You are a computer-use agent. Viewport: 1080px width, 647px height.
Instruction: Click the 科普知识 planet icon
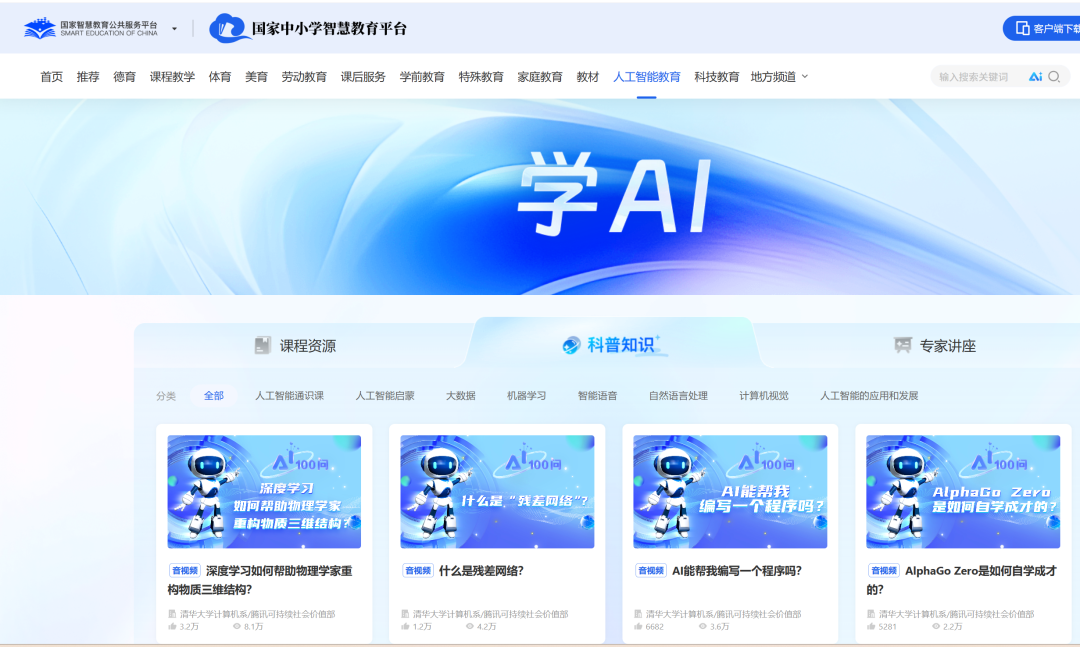(571, 345)
